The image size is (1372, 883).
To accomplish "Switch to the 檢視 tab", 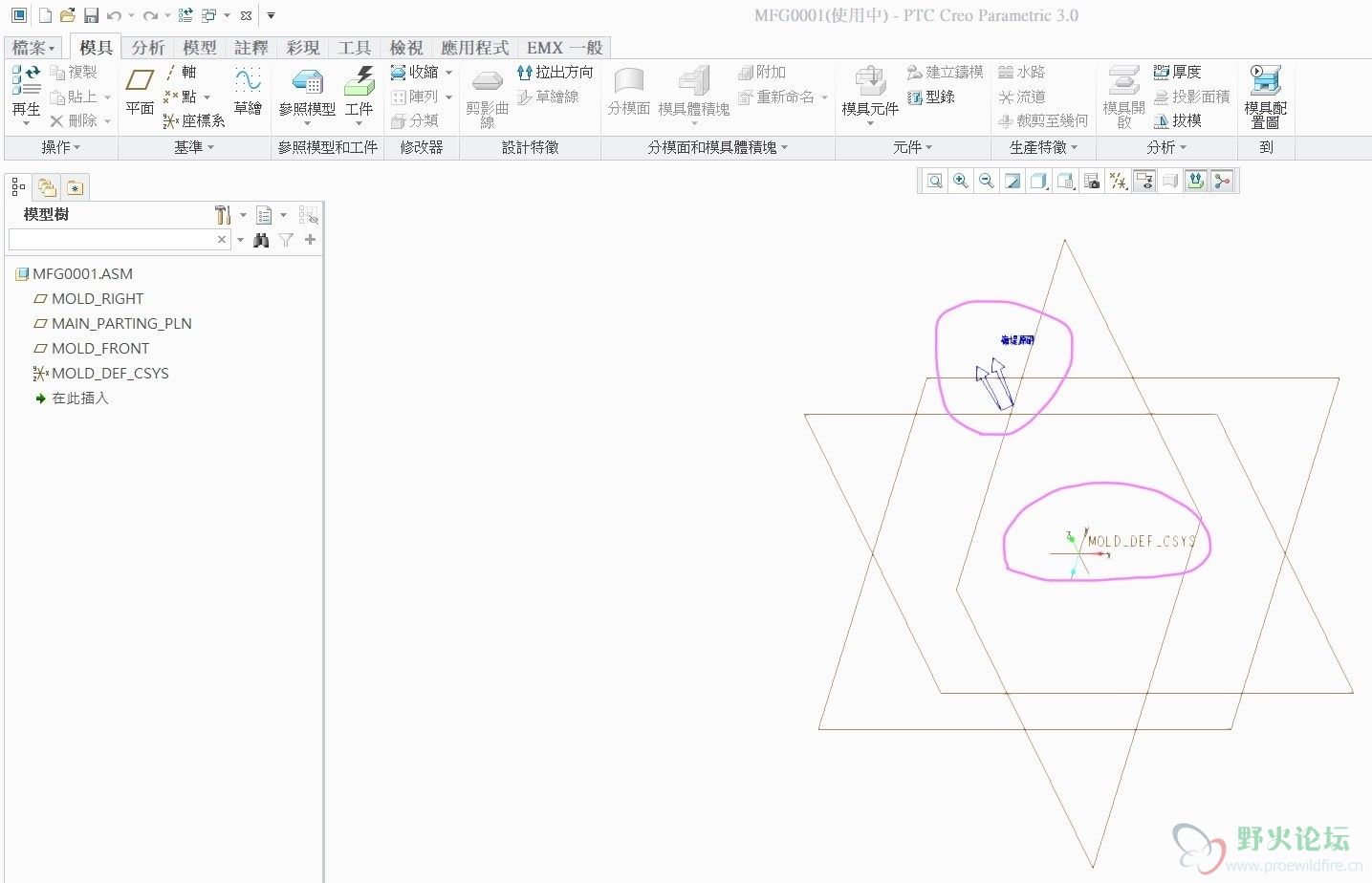I will pyautogui.click(x=405, y=48).
